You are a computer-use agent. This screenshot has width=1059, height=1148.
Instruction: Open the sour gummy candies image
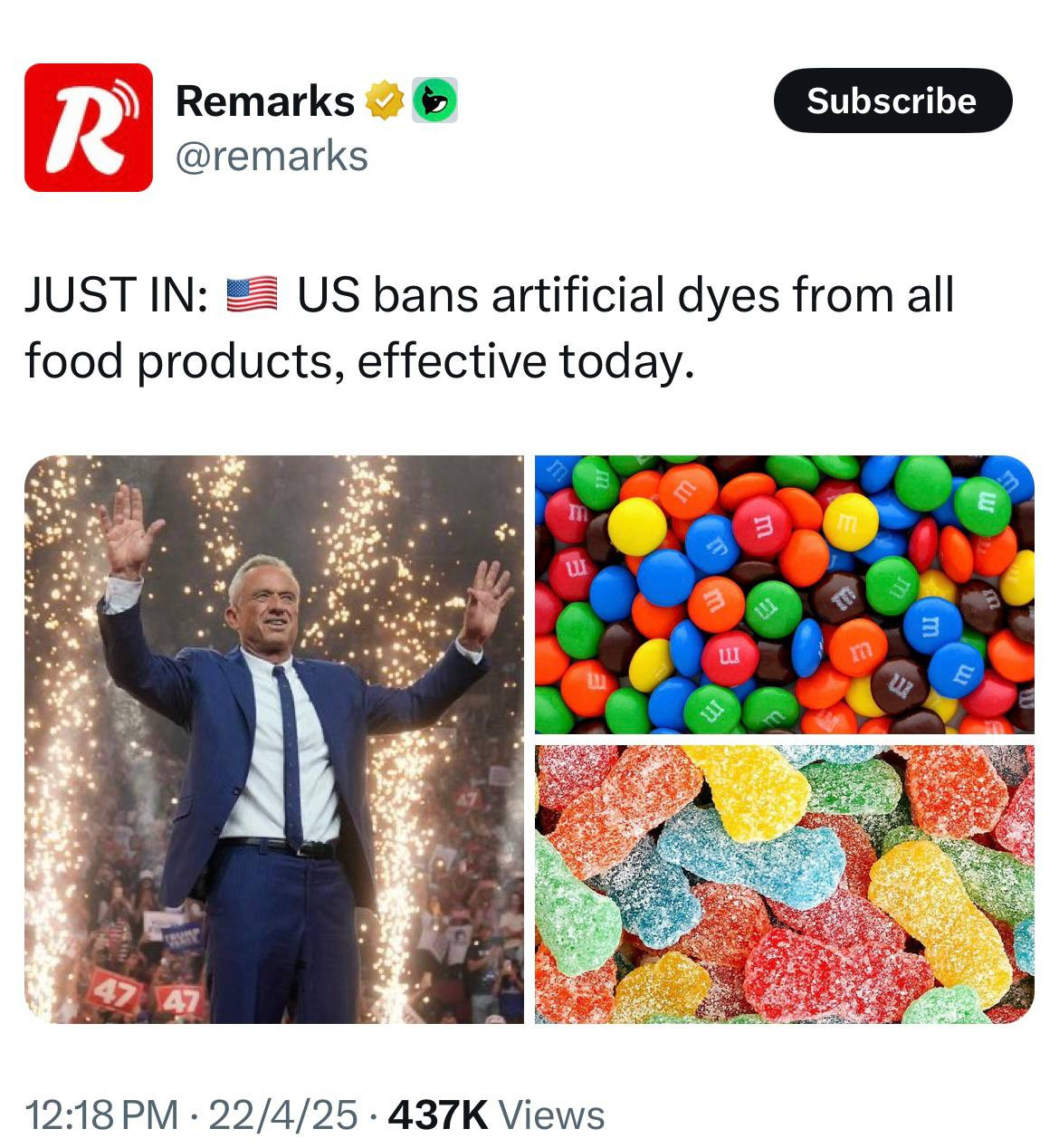pos(784,885)
